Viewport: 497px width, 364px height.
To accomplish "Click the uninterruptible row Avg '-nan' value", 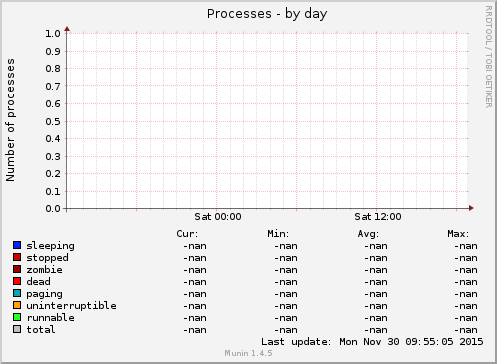I will coord(376,306).
